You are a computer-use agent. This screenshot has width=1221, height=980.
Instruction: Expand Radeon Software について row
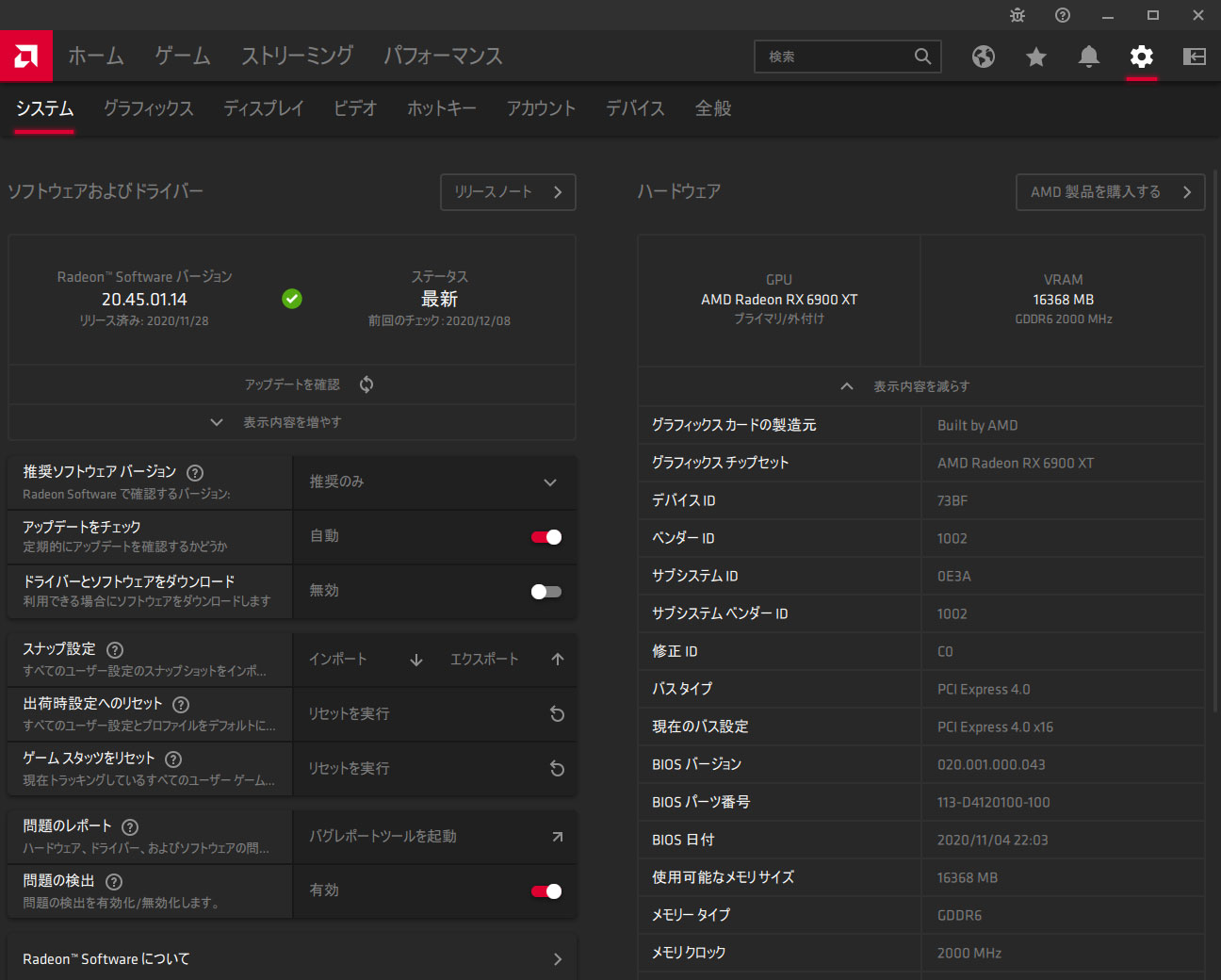(292, 958)
